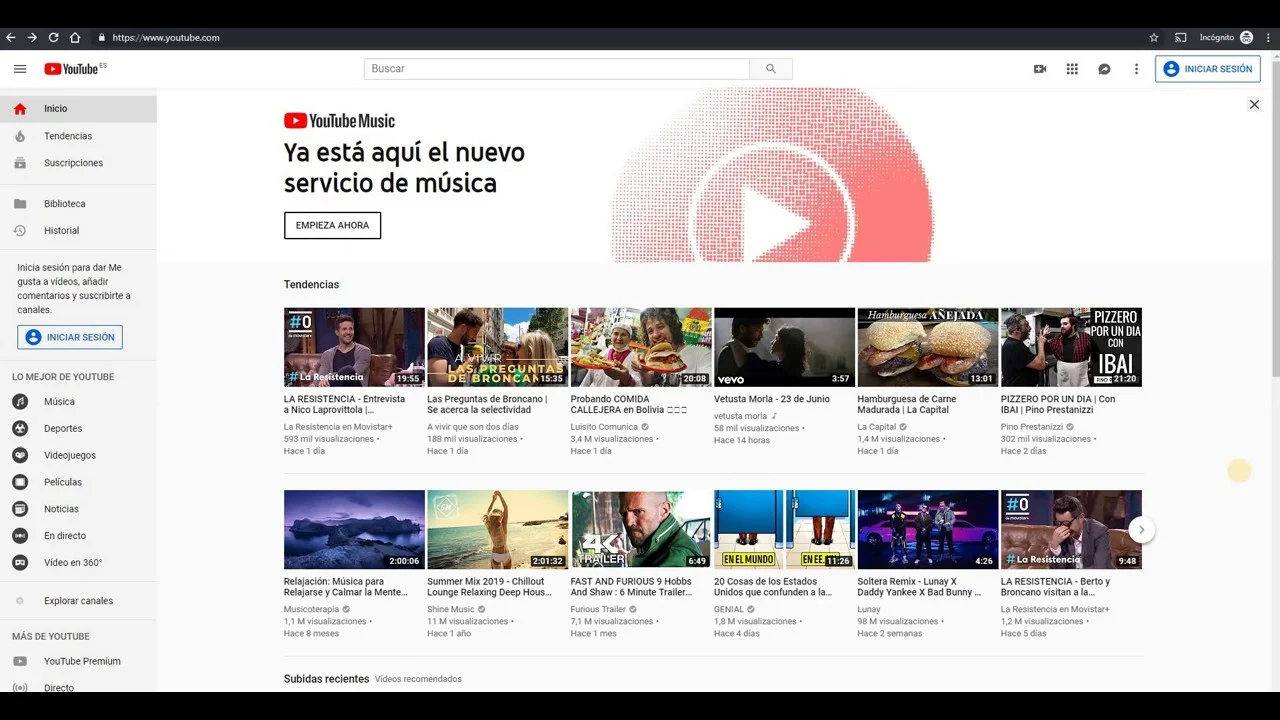Image resolution: width=1280 pixels, height=720 pixels.
Task: Open the messages bubble icon
Action: (1104, 69)
